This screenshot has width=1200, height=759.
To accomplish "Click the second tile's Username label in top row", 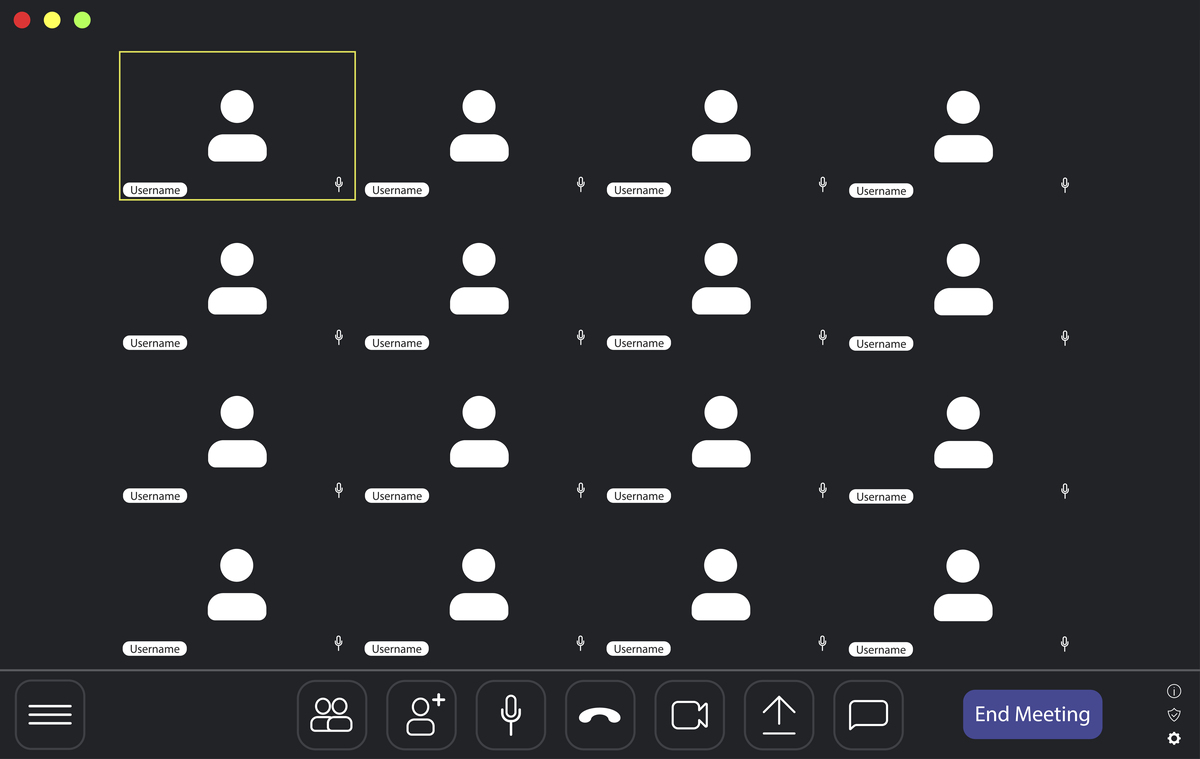I will pyautogui.click(x=397, y=190).
